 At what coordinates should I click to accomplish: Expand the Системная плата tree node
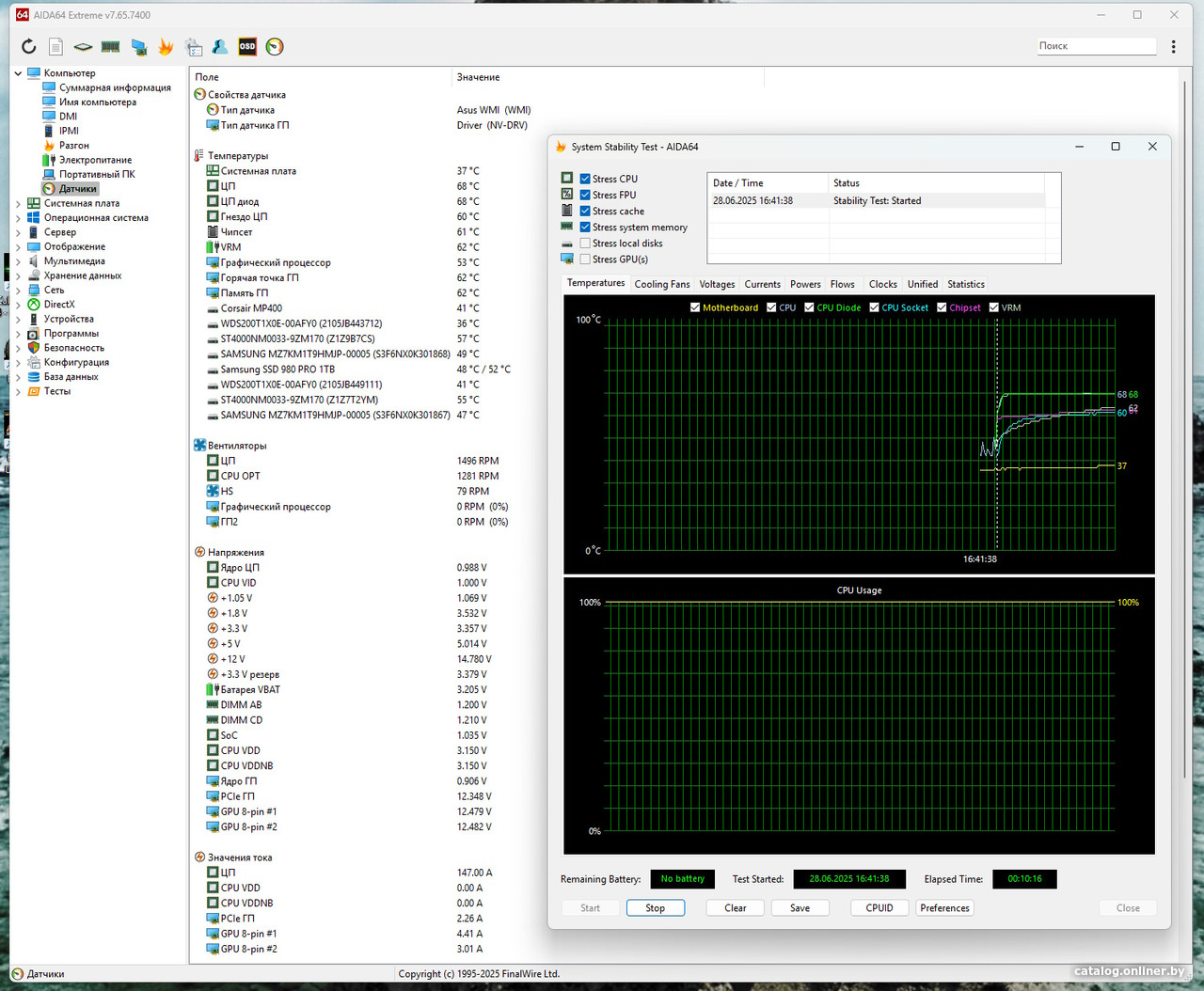tap(18, 203)
